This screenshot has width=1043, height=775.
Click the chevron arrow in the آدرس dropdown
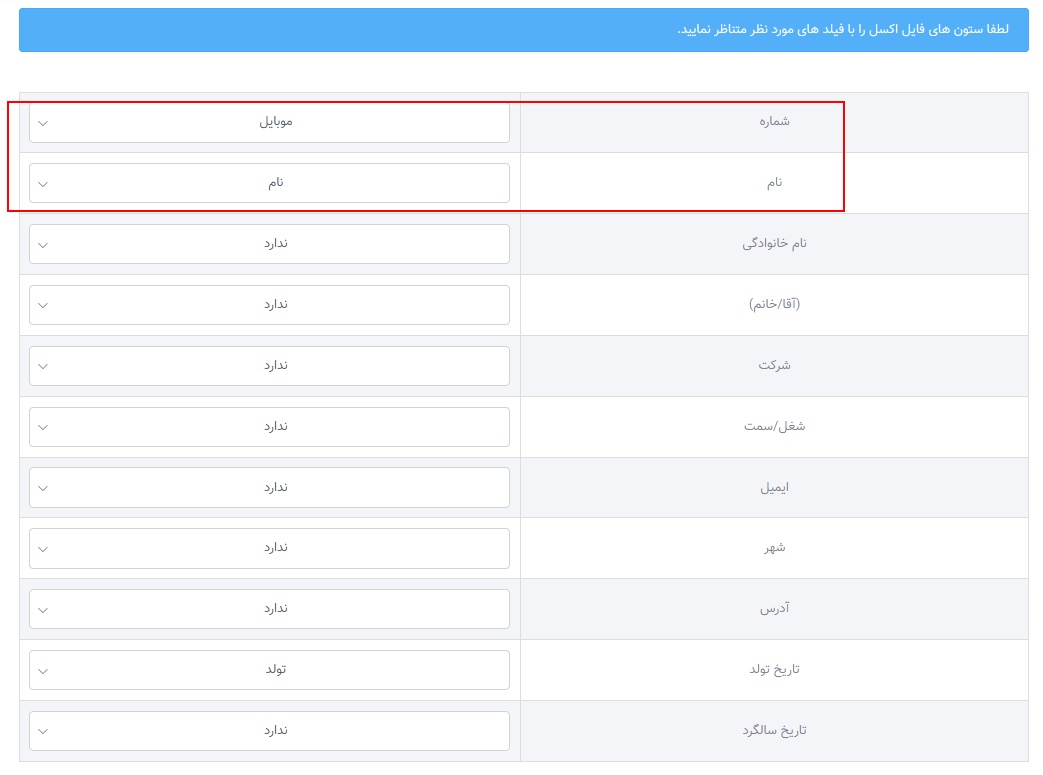click(x=43, y=611)
